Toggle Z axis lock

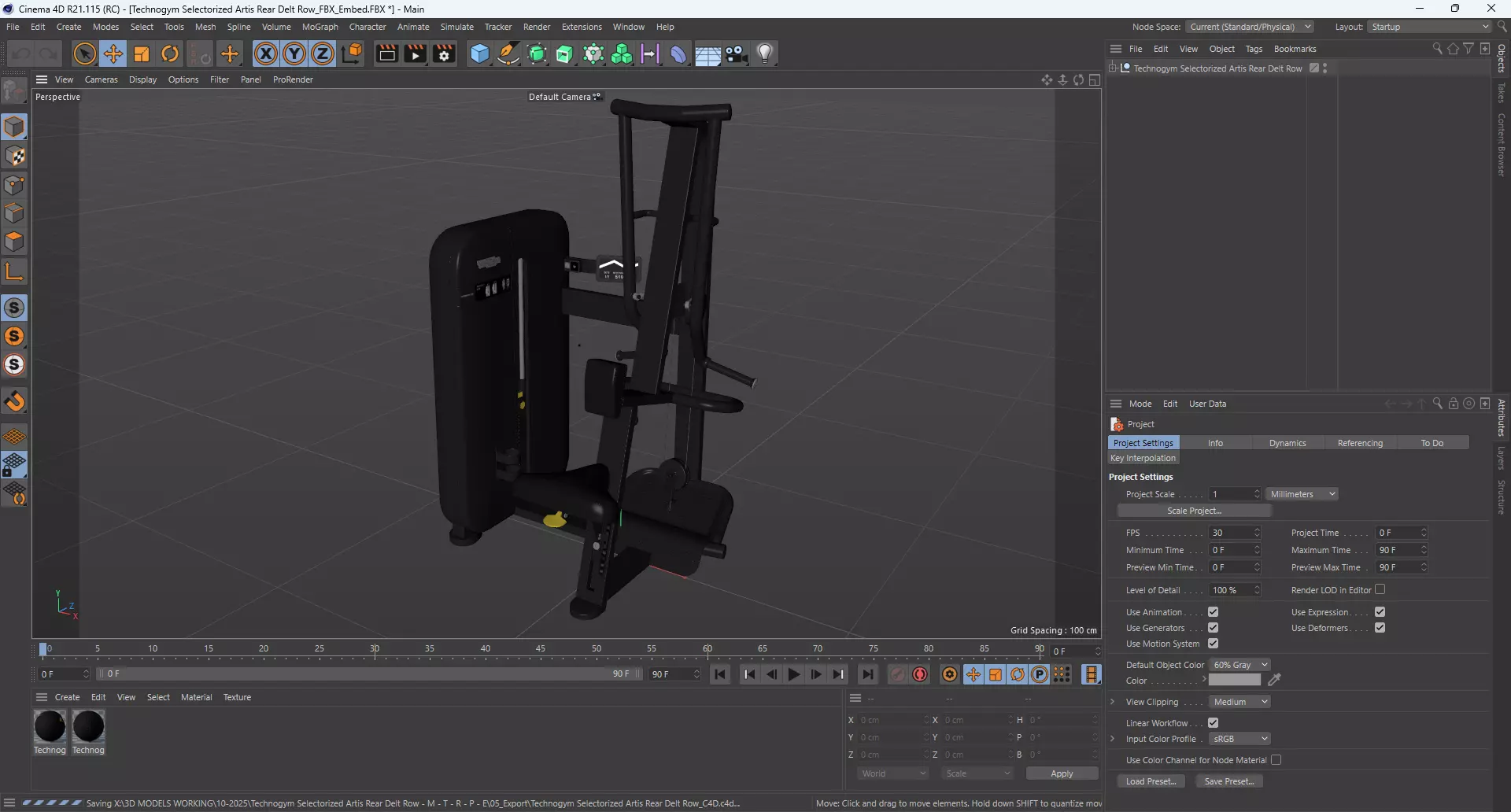[323, 54]
